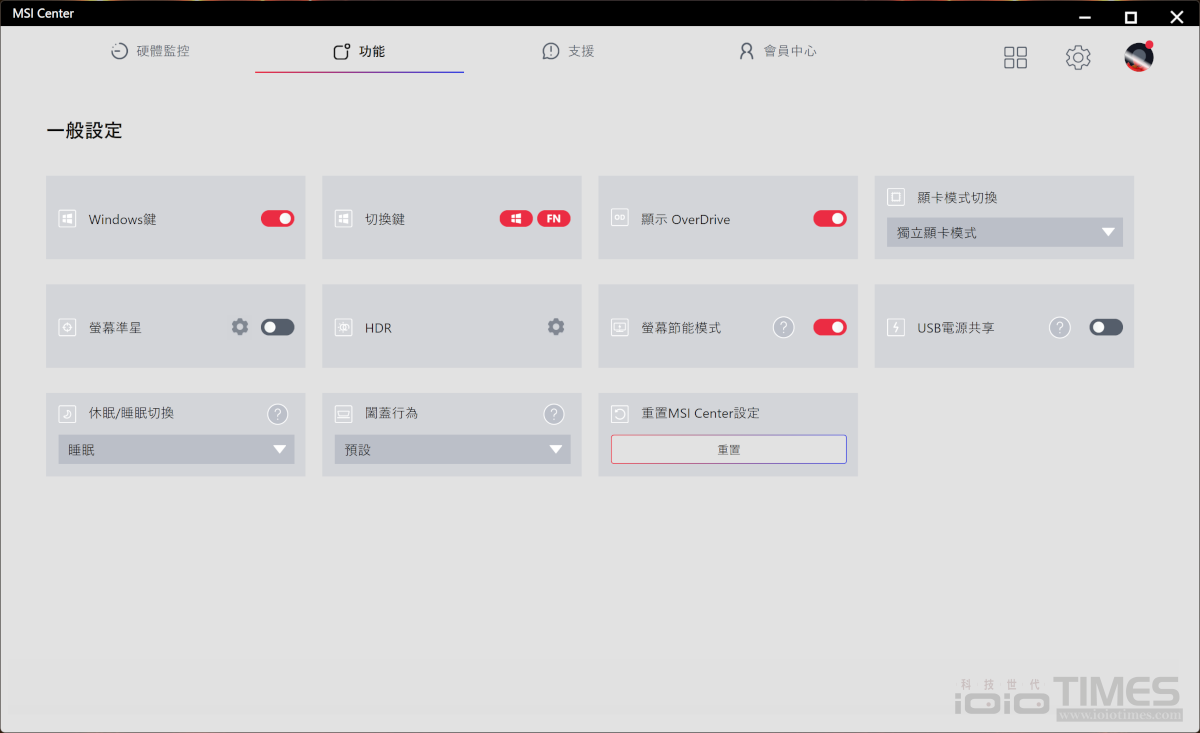Click the HDR card icon
Screen dimensions: 1200x733
343,327
